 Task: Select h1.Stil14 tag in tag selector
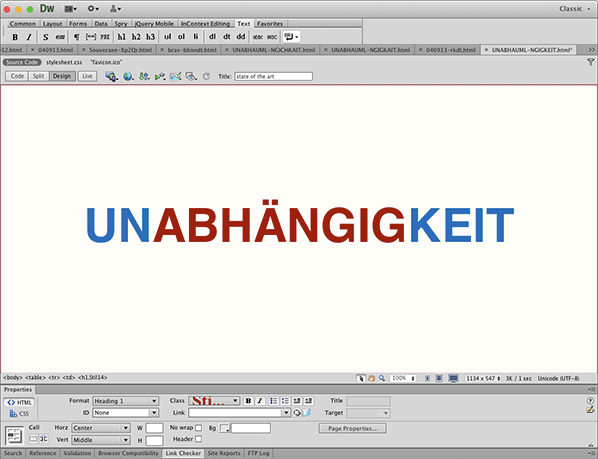[92, 378]
